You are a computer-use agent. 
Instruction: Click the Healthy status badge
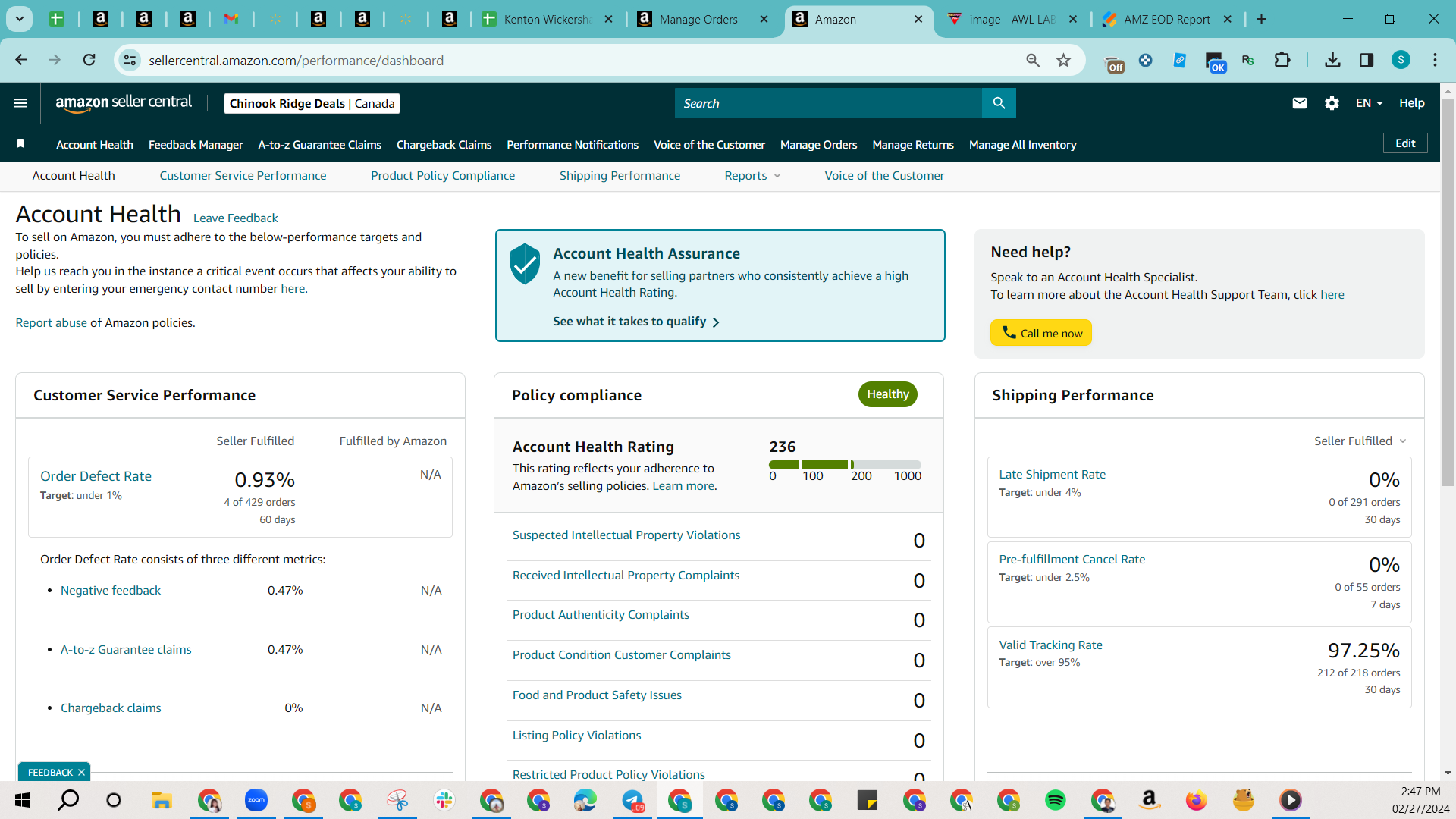pos(887,394)
